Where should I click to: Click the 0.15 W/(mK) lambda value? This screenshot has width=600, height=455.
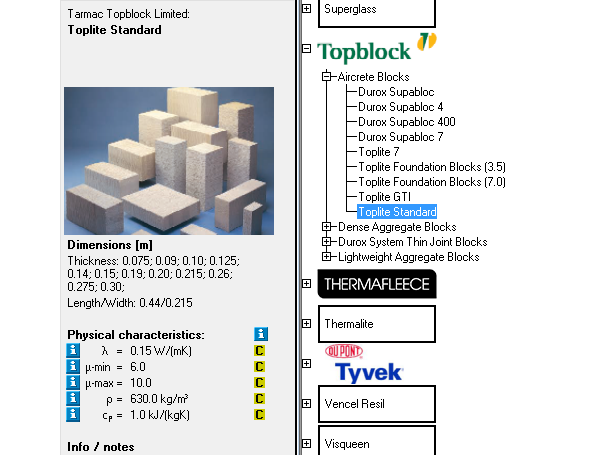coord(161,351)
